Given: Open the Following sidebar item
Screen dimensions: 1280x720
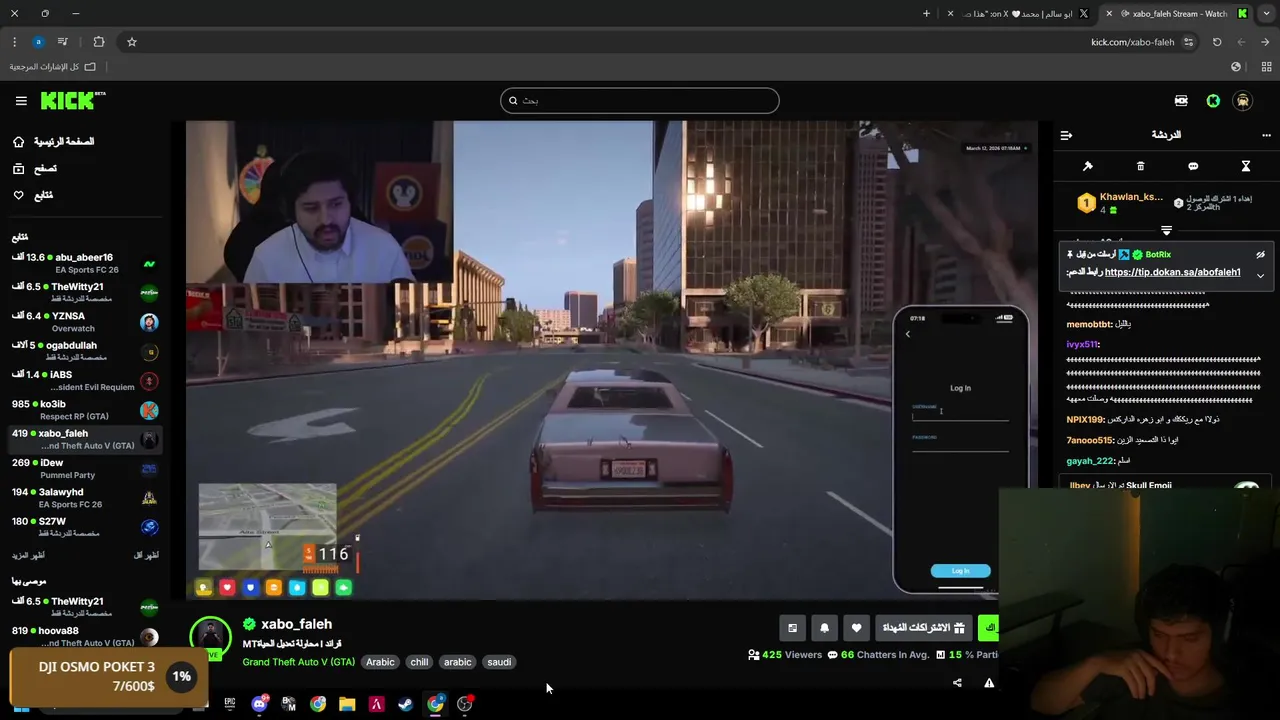Looking at the screenshot, I should click(33, 195).
